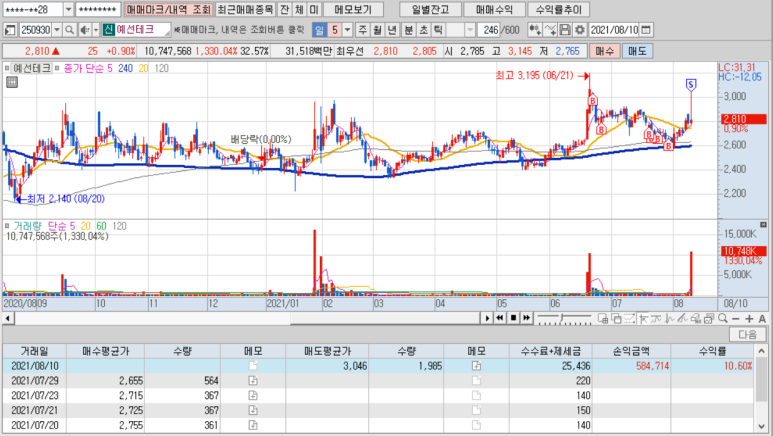Select the 매매마크/내역 조회 tab
This screenshot has width=773, height=436.
click(x=169, y=9)
